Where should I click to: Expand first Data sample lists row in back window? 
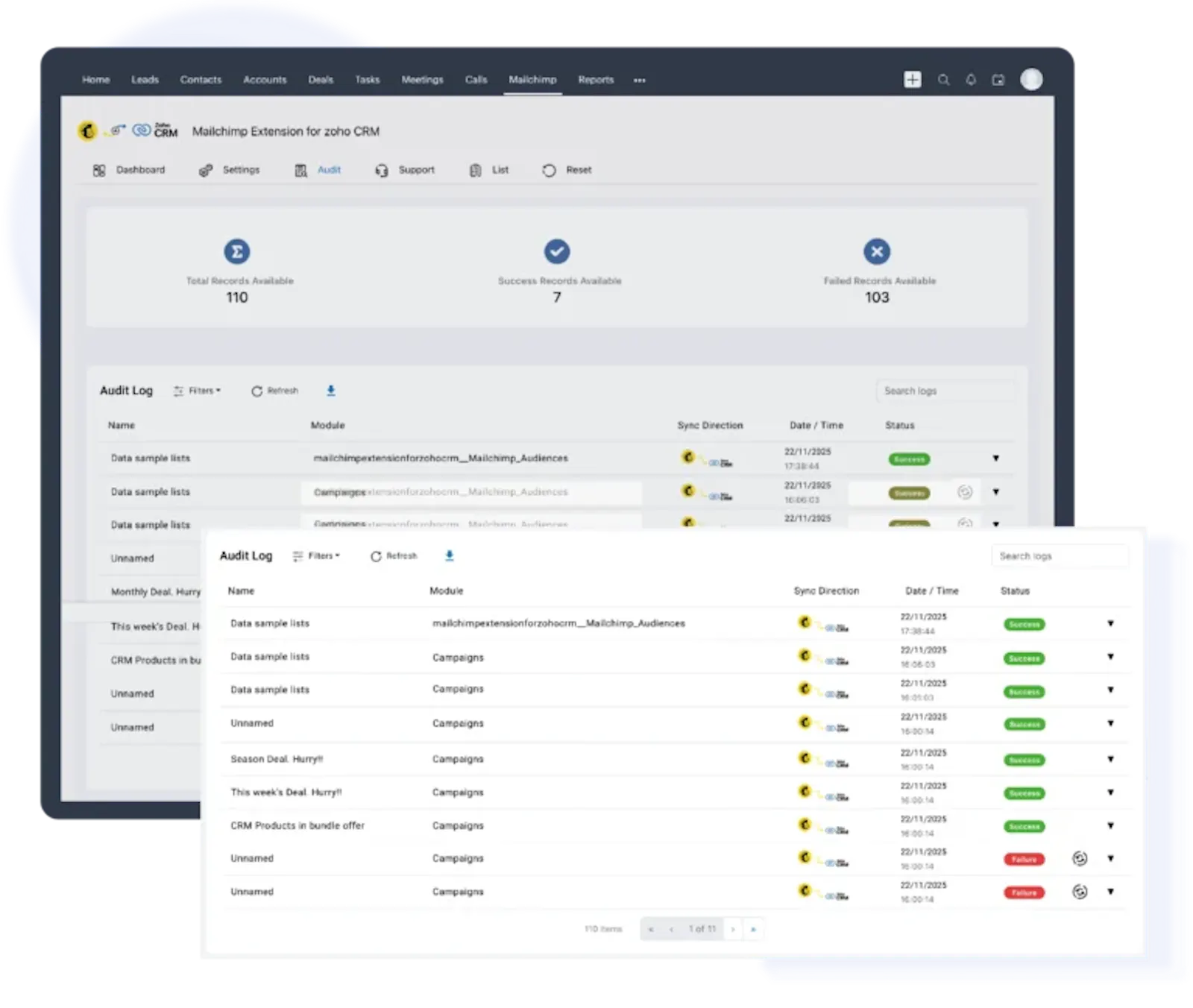point(995,459)
